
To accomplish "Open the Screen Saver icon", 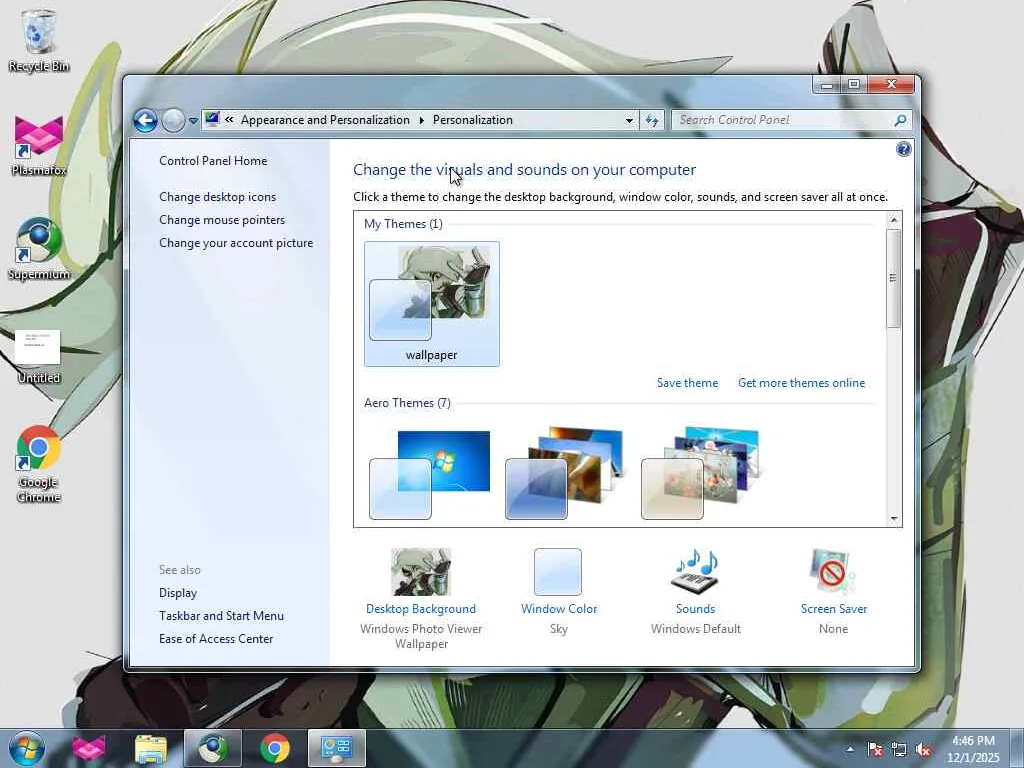I will pos(833,571).
